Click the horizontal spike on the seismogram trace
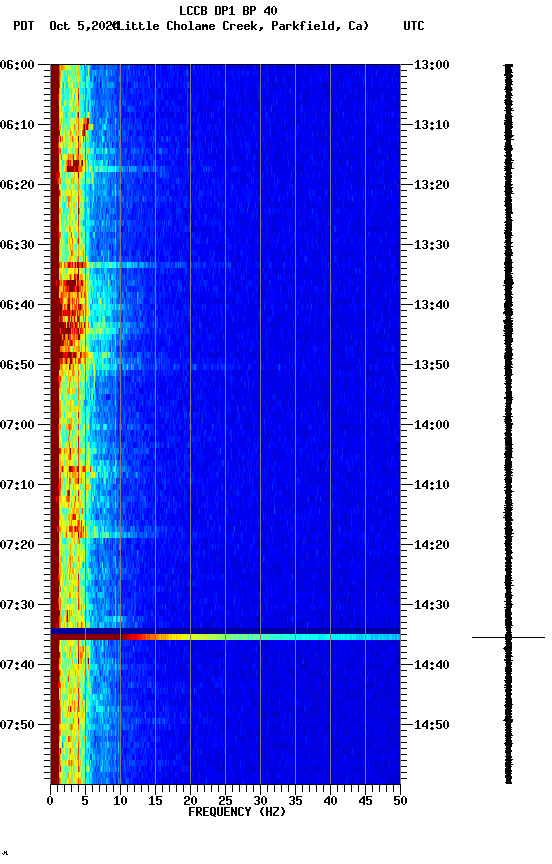This screenshot has height=864, width=552. (508, 638)
